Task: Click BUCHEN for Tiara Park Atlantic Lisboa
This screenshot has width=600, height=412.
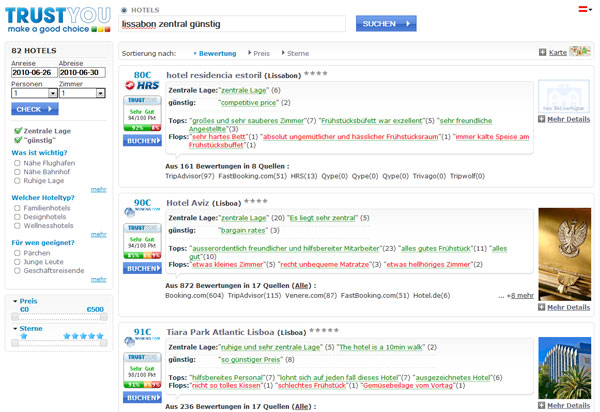Action: point(142,398)
